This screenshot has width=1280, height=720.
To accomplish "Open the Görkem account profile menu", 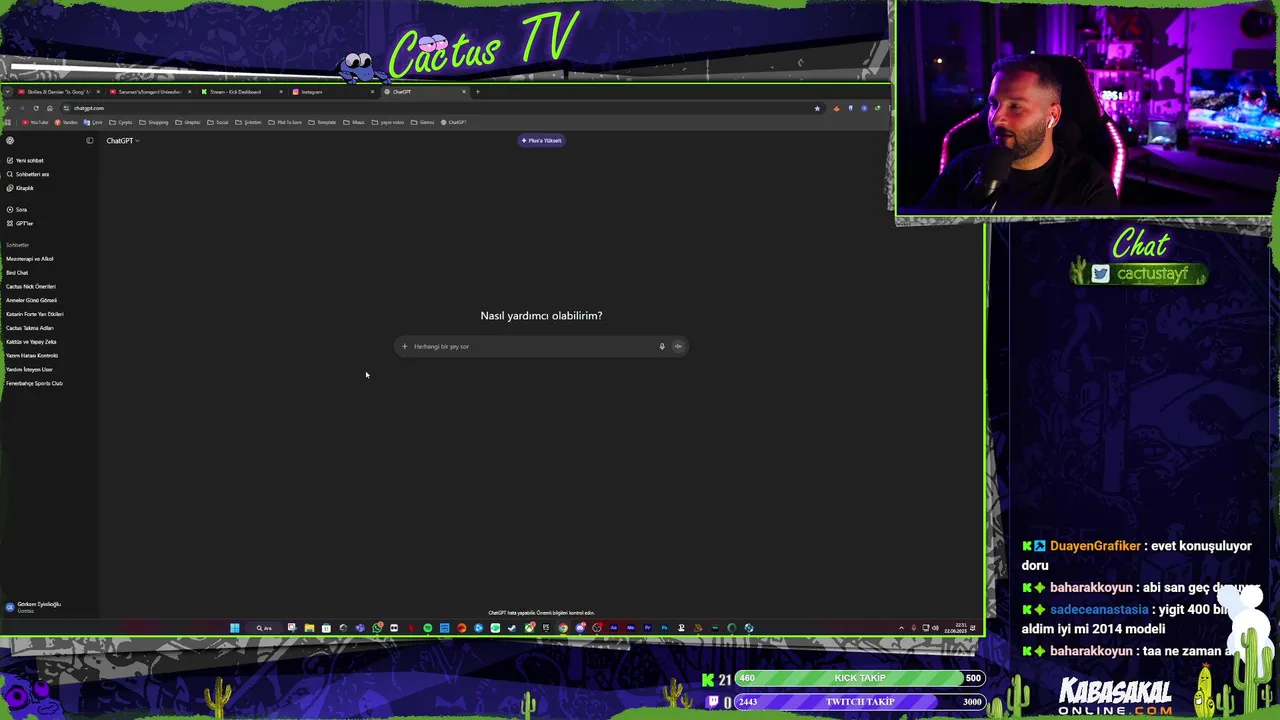I will [x=35, y=607].
